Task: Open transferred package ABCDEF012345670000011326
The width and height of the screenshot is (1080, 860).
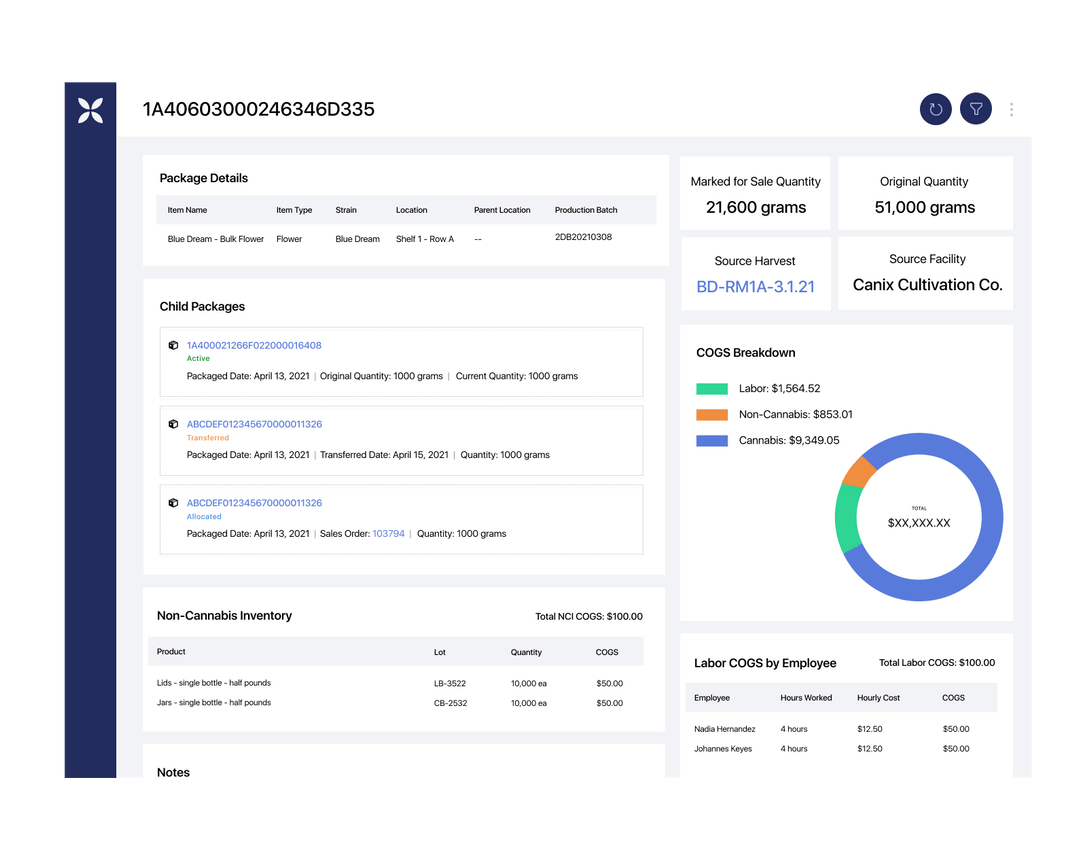Action: pos(255,423)
